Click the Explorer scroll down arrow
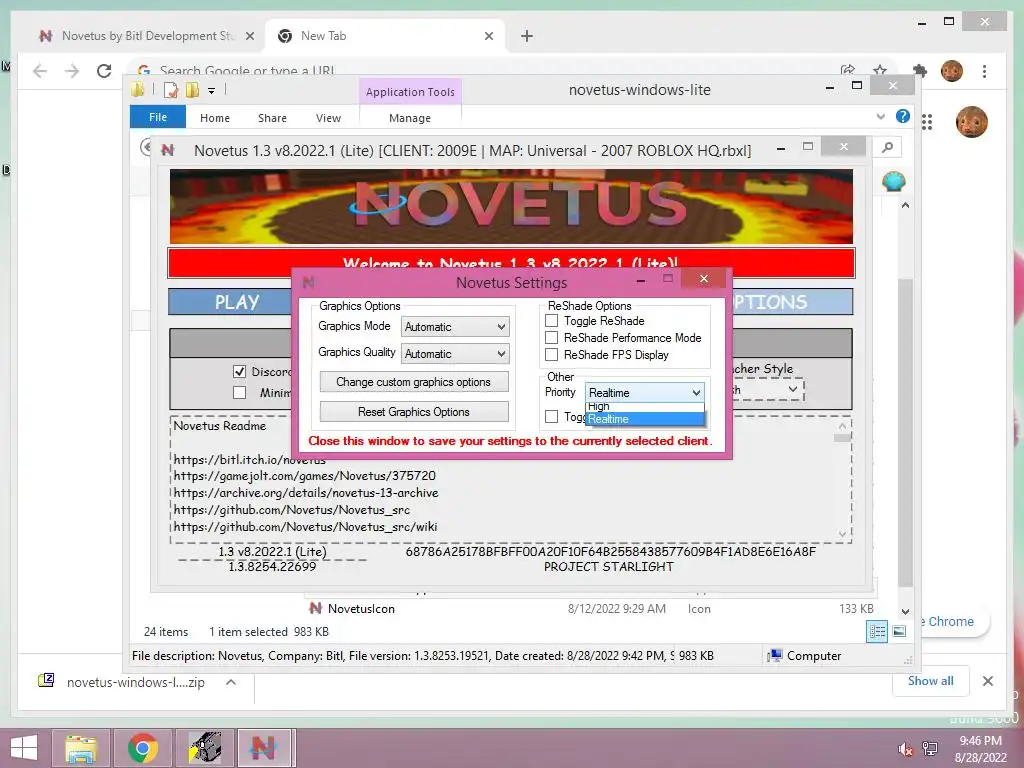This screenshot has width=1024, height=768. click(905, 611)
